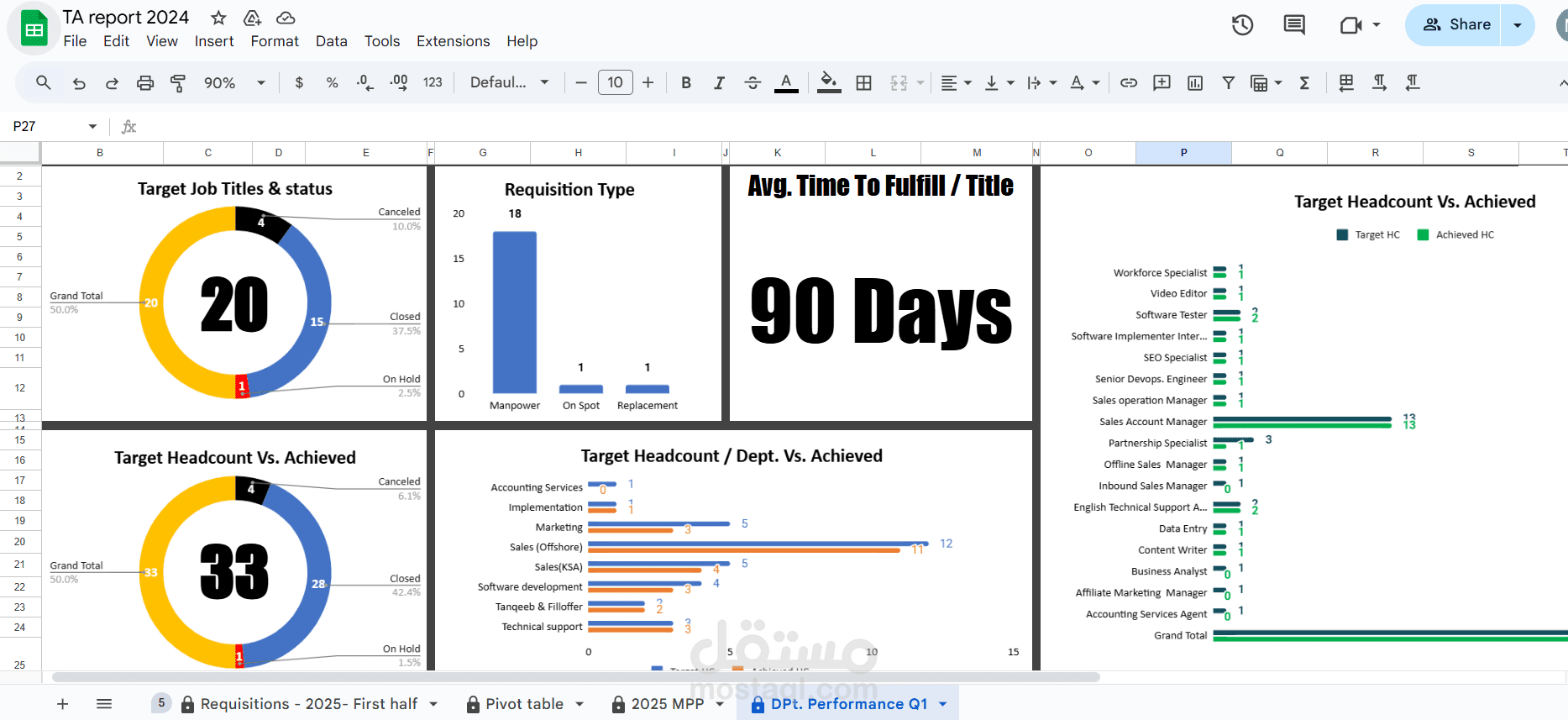Screen dimensions: 1568x720
Task: Click the horizontal scrollbar
Action: [576, 677]
